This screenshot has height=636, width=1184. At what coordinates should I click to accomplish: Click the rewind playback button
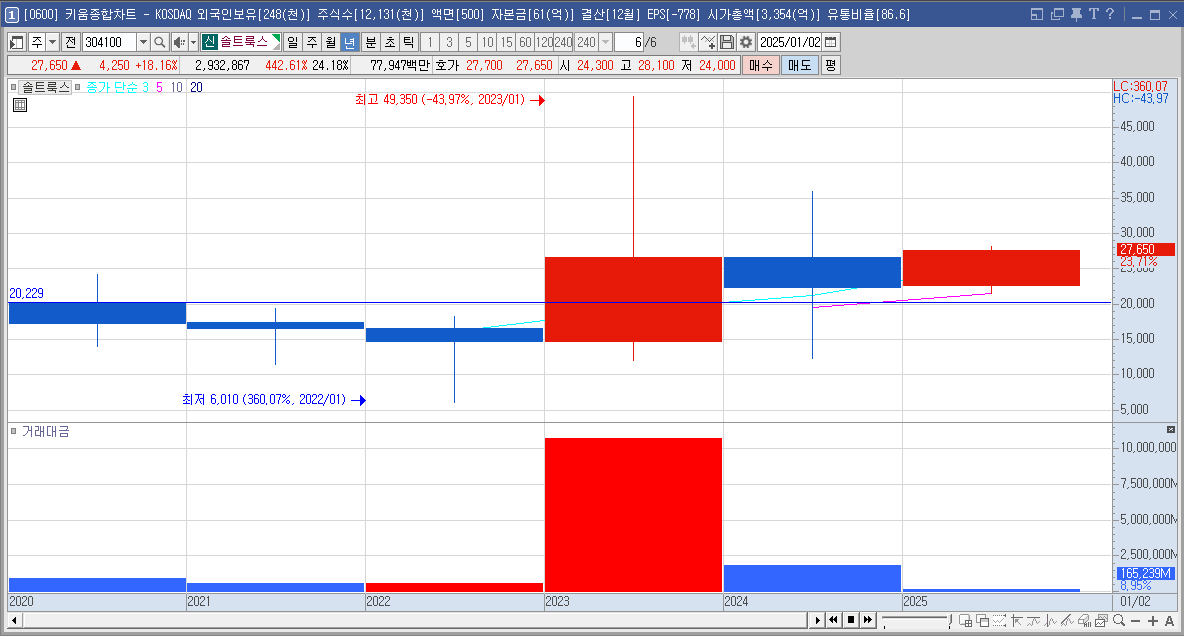click(x=834, y=620)
